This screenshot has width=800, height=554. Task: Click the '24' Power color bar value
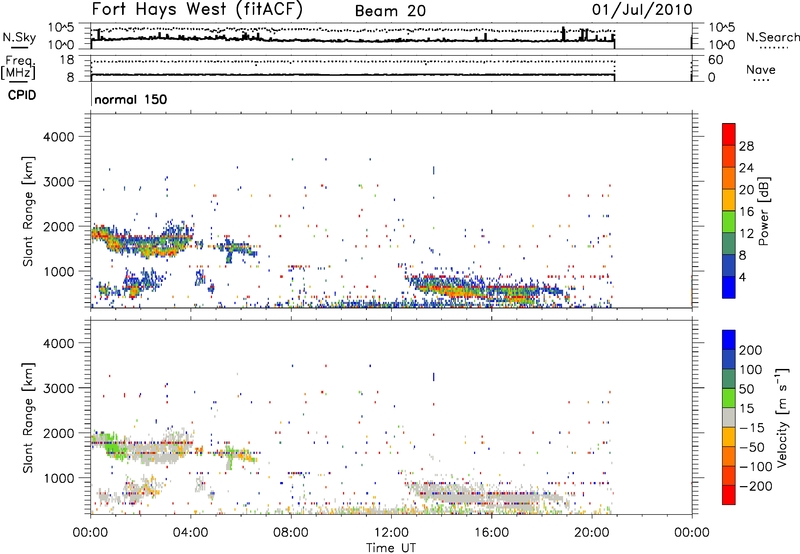(x=746, y=168)
